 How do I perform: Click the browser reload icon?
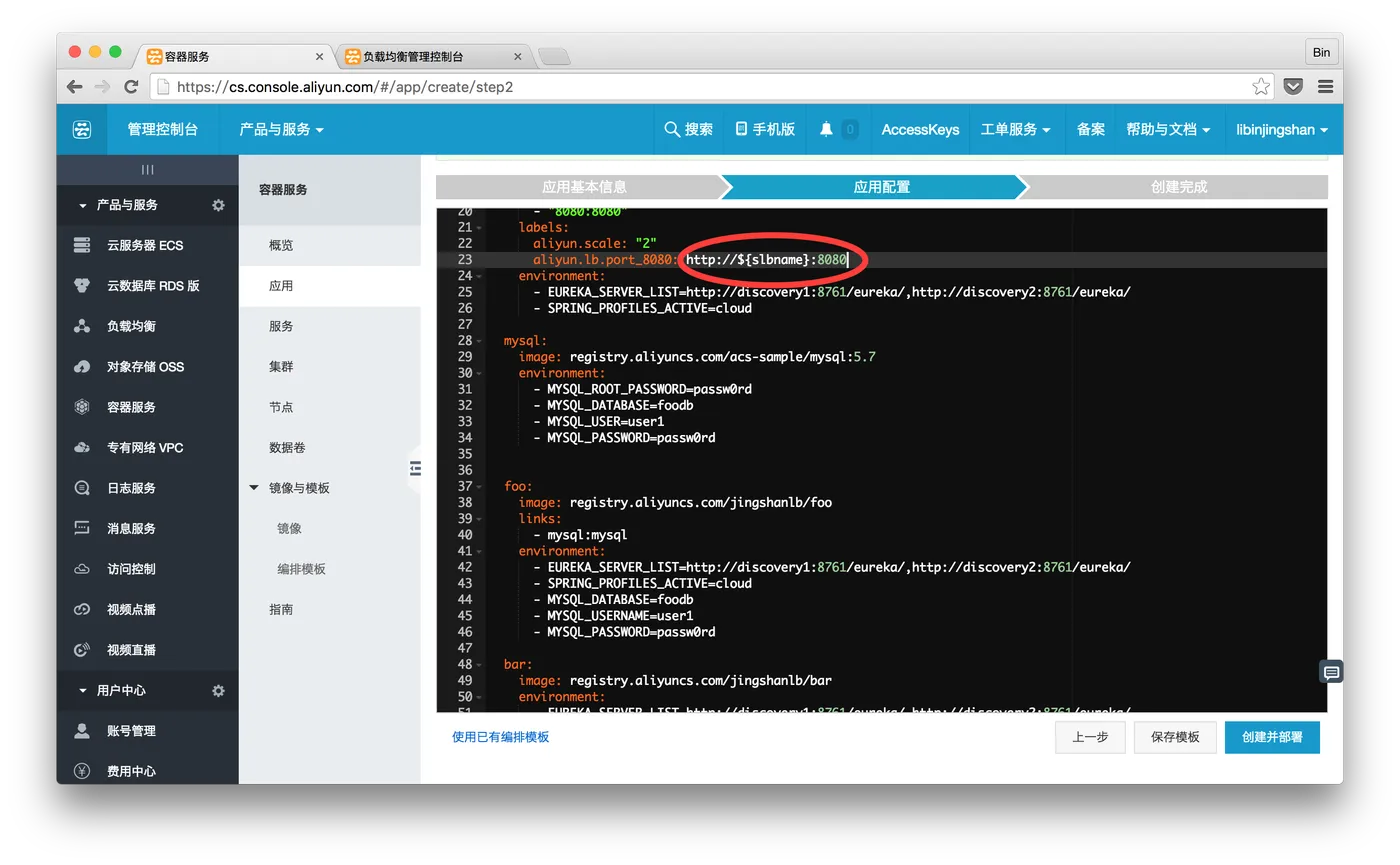131,87
